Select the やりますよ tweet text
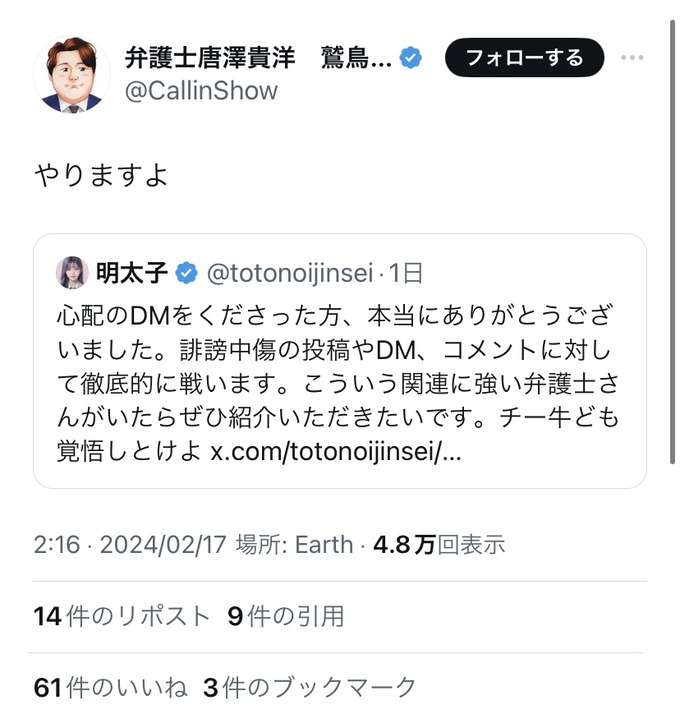The width and height of the screenshot is (680, 714). (x=101, y=175)
